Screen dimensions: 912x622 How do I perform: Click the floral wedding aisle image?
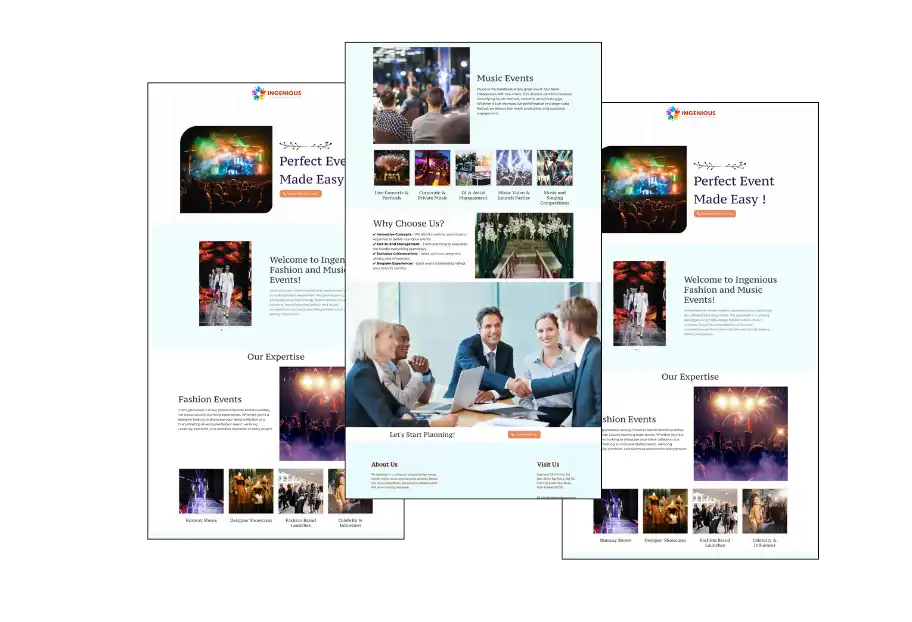[524, 245]
